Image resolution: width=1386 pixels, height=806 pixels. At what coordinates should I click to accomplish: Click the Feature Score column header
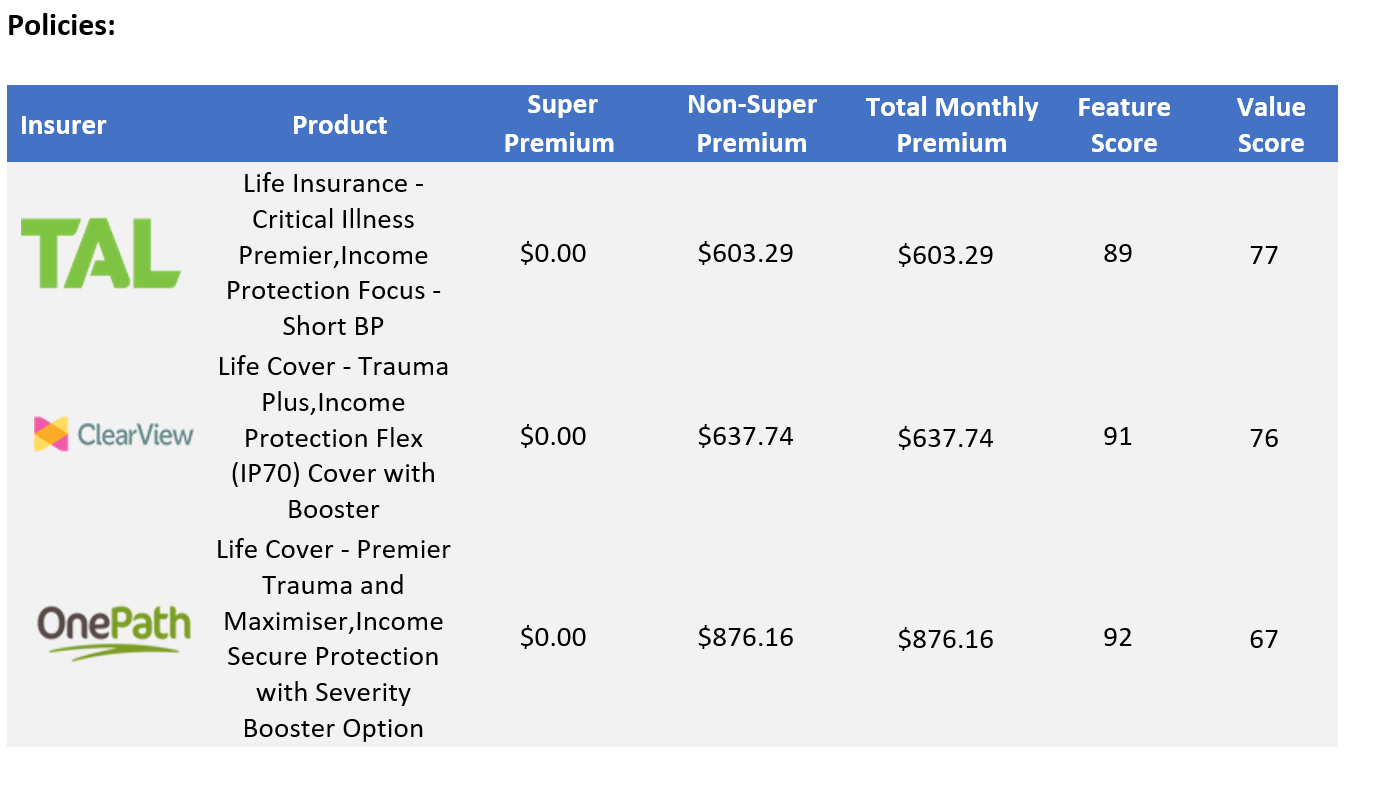pyautogui.click(x=1124, y=124)
